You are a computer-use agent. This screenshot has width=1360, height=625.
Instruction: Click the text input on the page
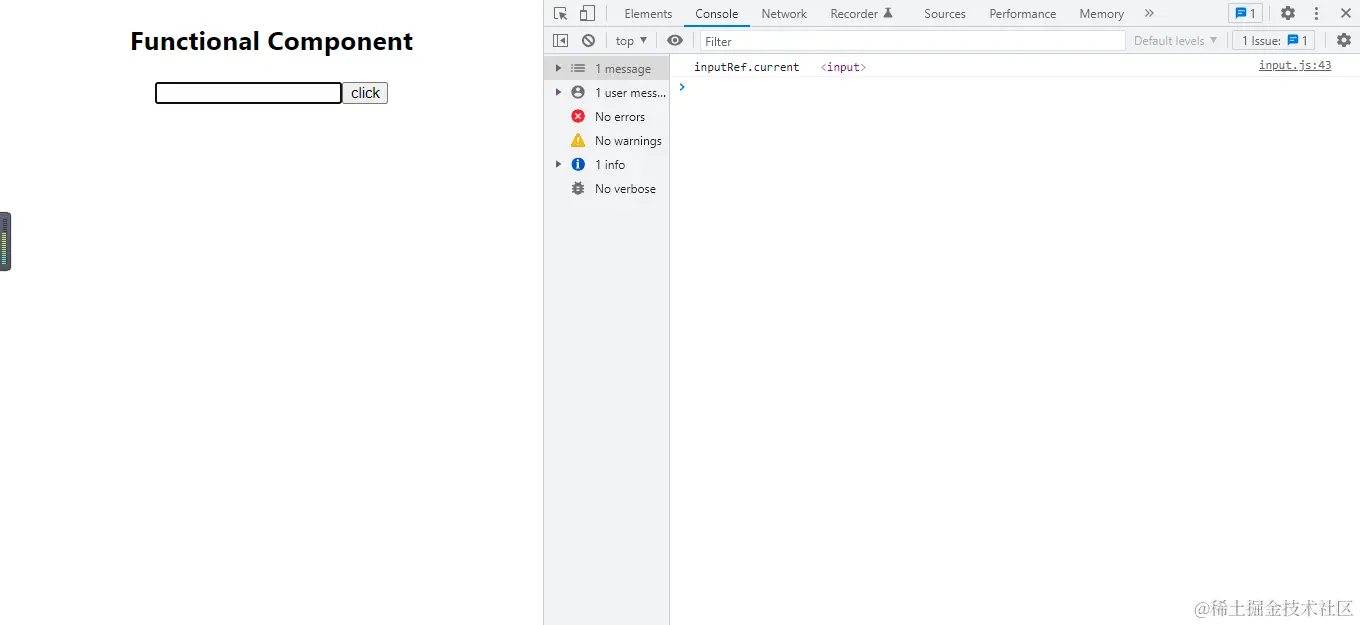click(x=248, y=93)
